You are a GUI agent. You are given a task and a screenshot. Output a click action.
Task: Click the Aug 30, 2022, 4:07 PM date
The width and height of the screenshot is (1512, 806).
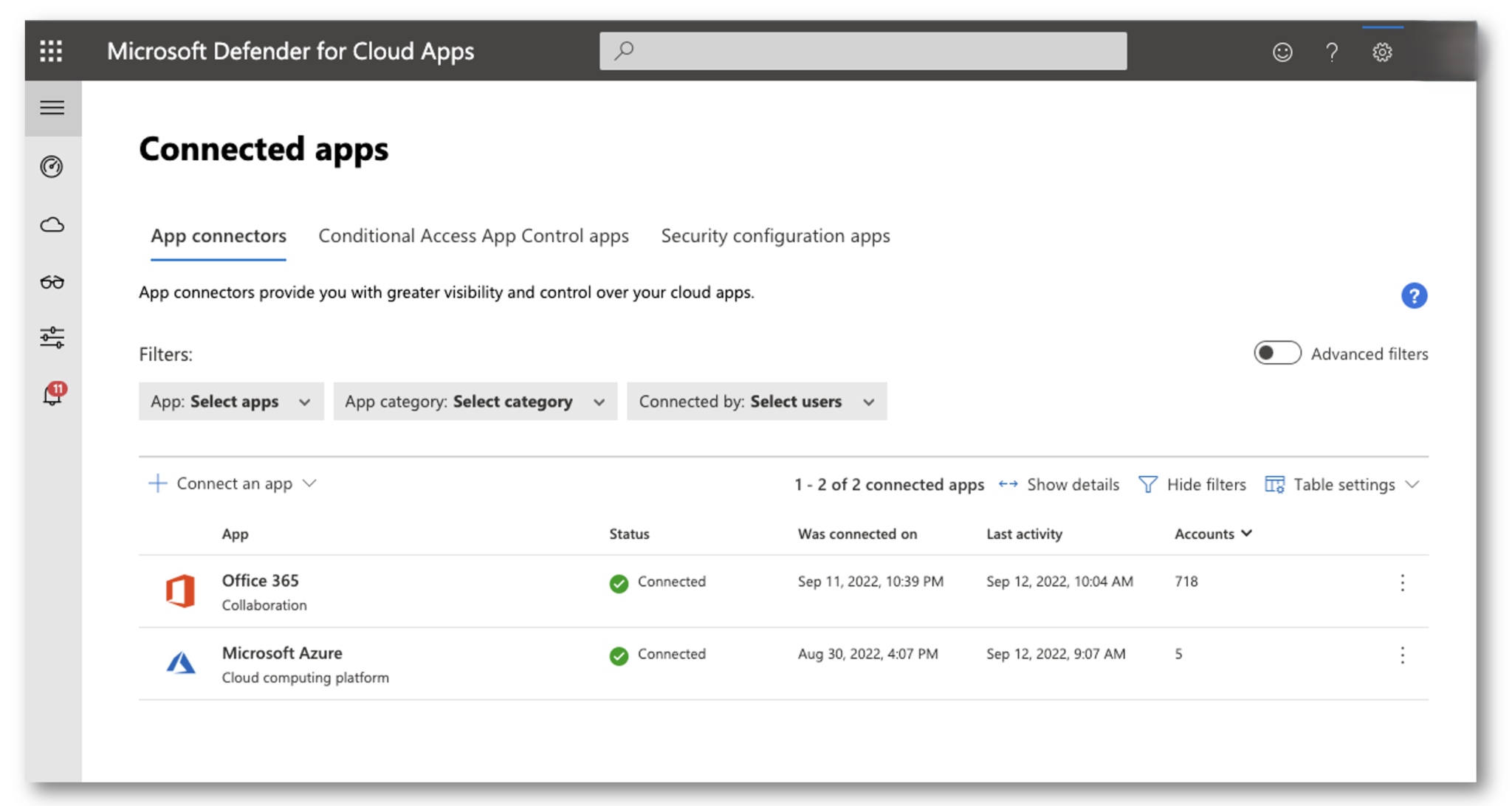pyautogui.click(x=867, y=654)
